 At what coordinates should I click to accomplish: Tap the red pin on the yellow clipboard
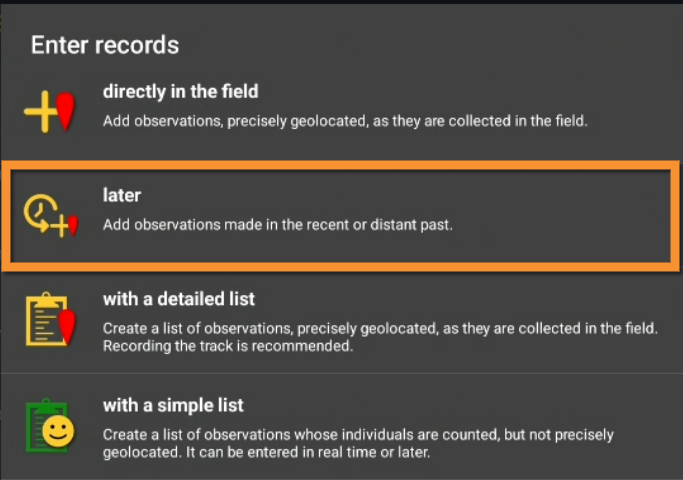[66, 325]
